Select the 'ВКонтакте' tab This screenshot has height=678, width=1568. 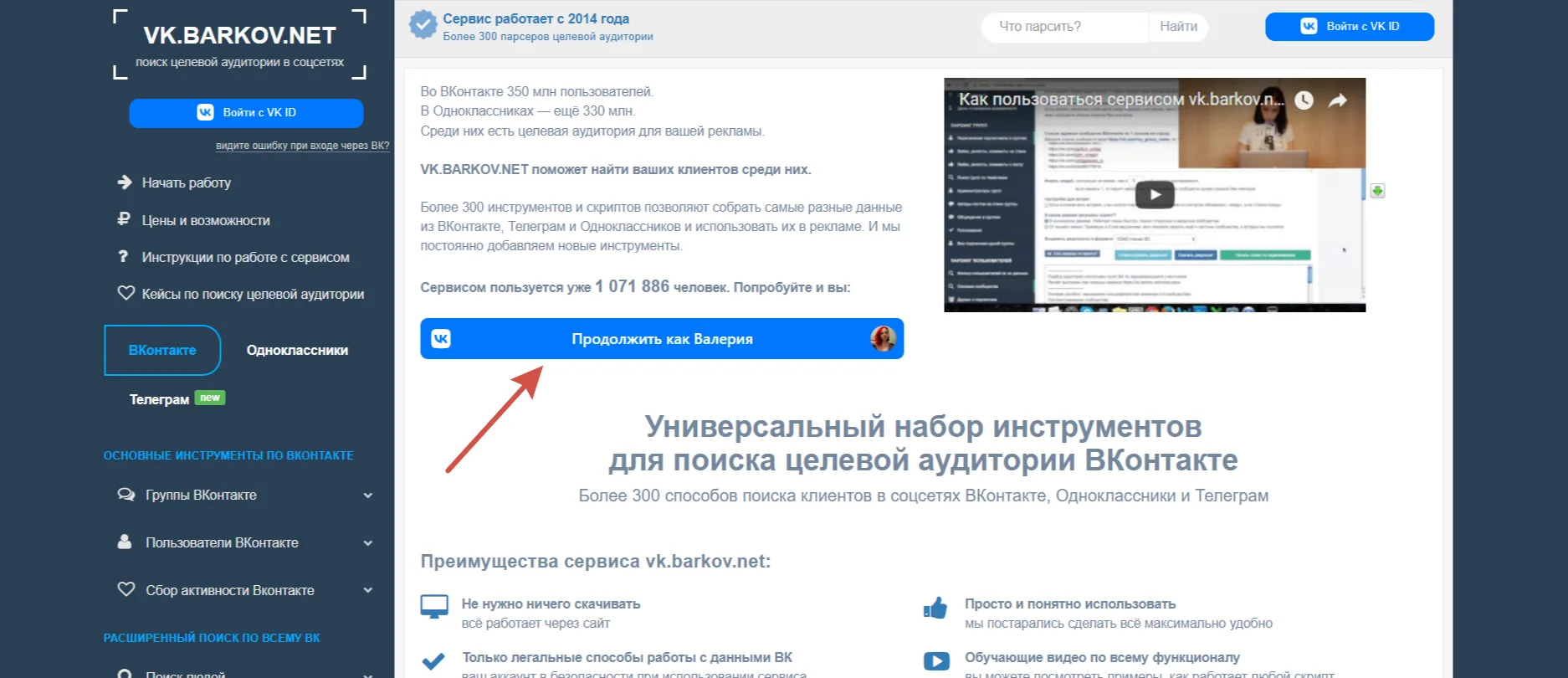162,350
